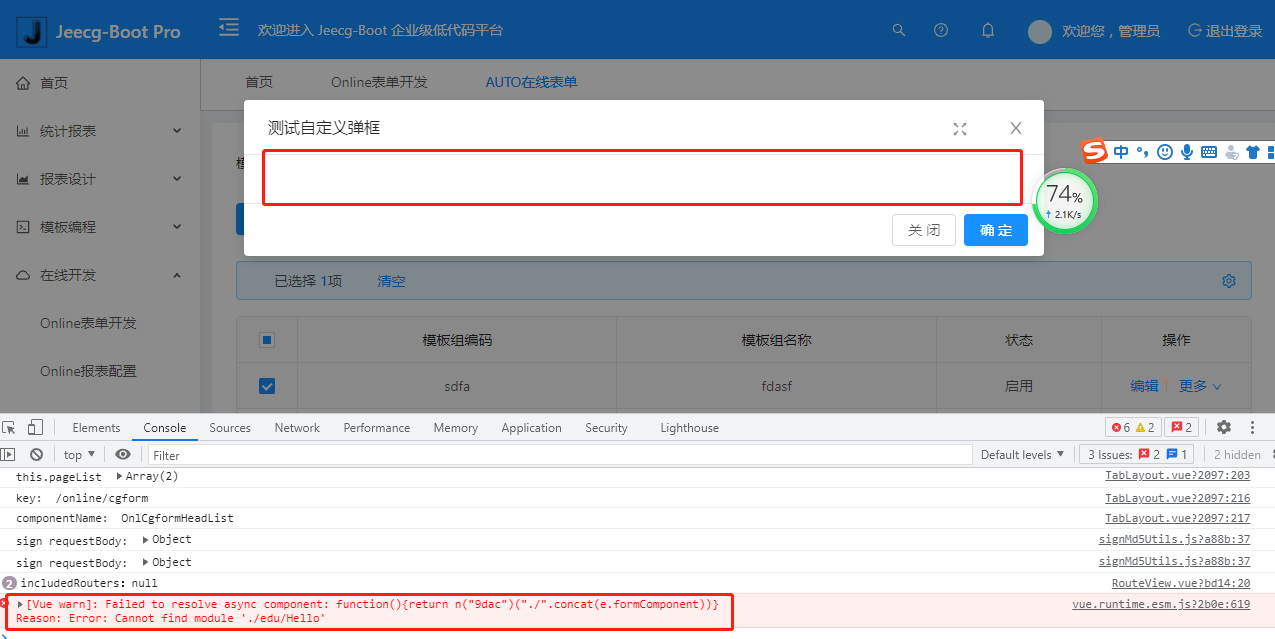Toggle DevTools device toolbar icon
This screenshot has height=639, width=1275.
click(x=35, y=428)
